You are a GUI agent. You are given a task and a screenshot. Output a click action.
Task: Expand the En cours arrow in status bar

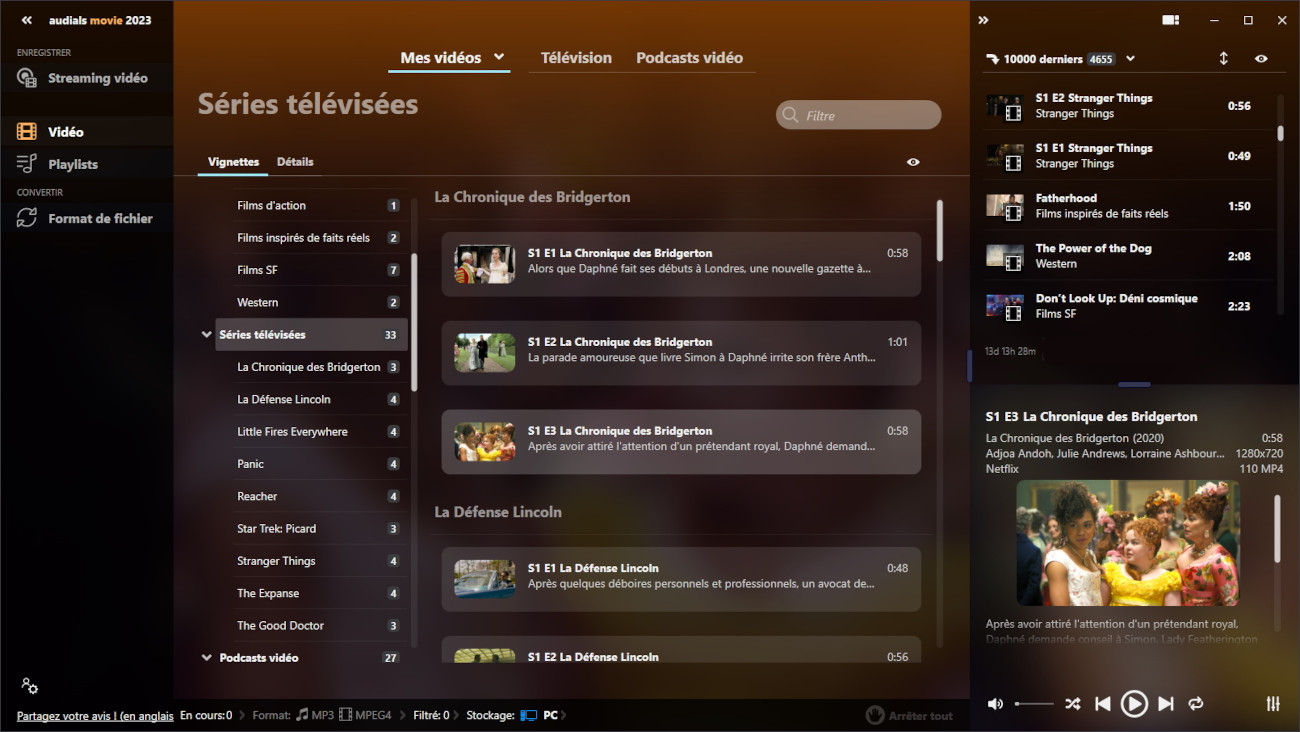click(241, 715)
